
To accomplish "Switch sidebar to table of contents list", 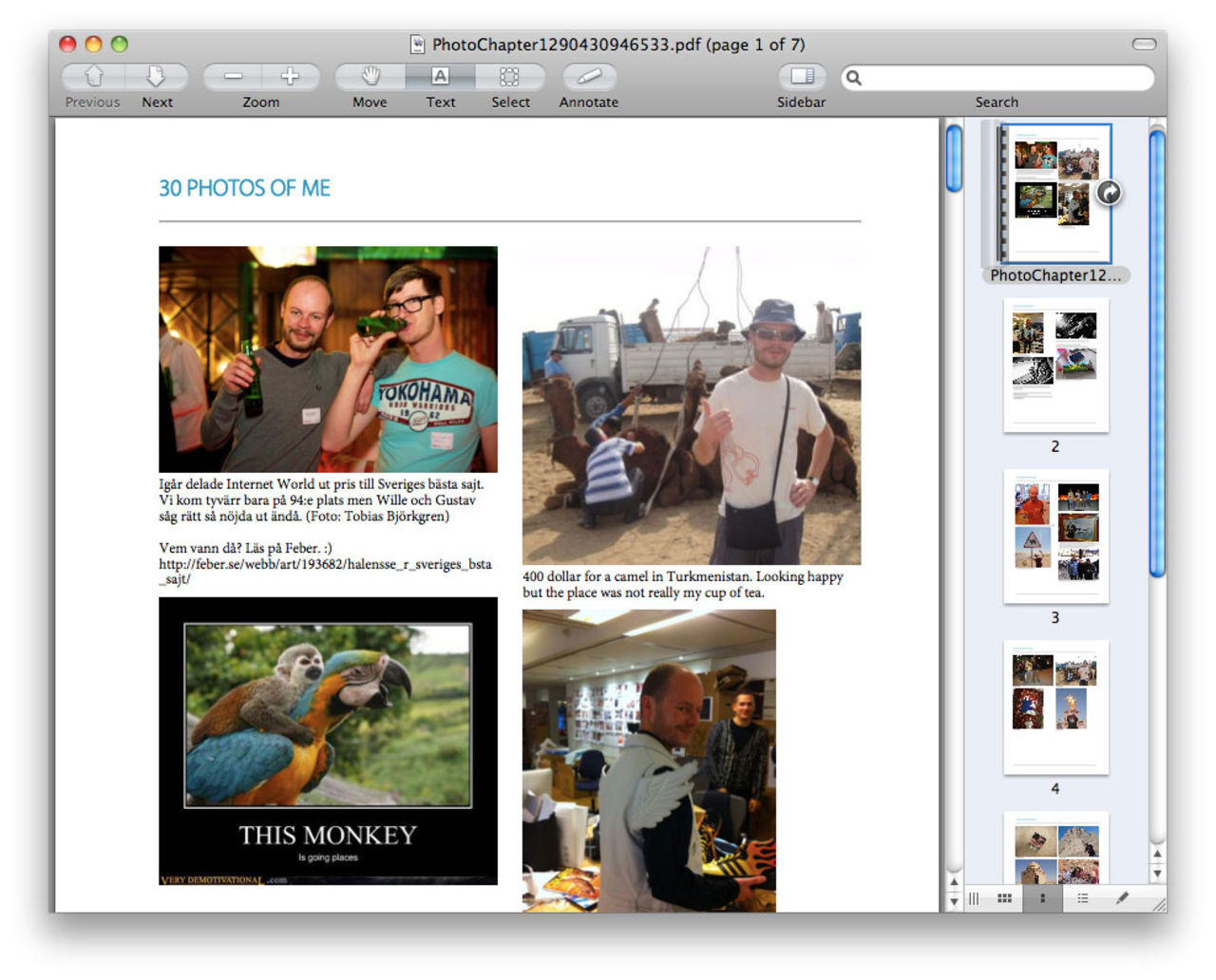I will coord(1083,898).
